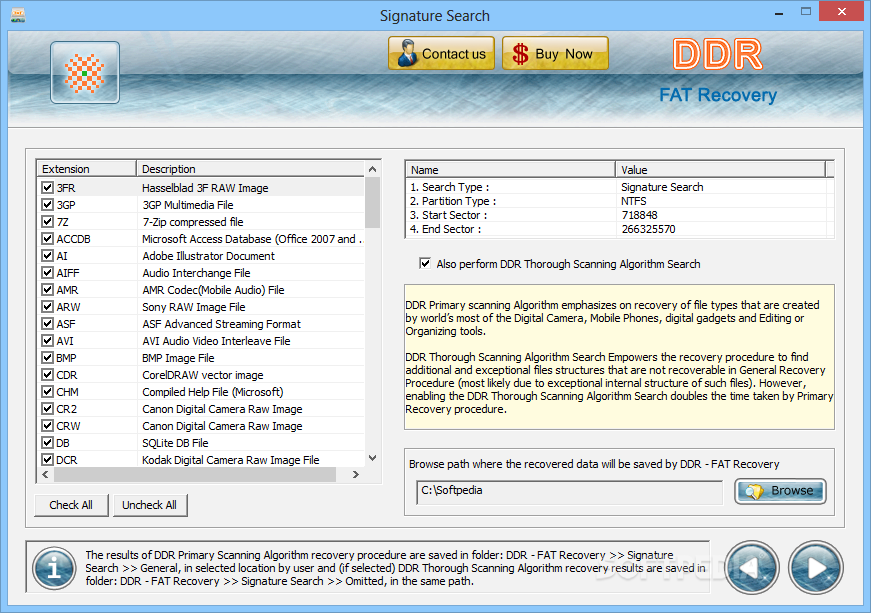Viewport: 871px width, 613px height.
Task: Toggle the CDR extension checkbox
Action: (48, 375)
